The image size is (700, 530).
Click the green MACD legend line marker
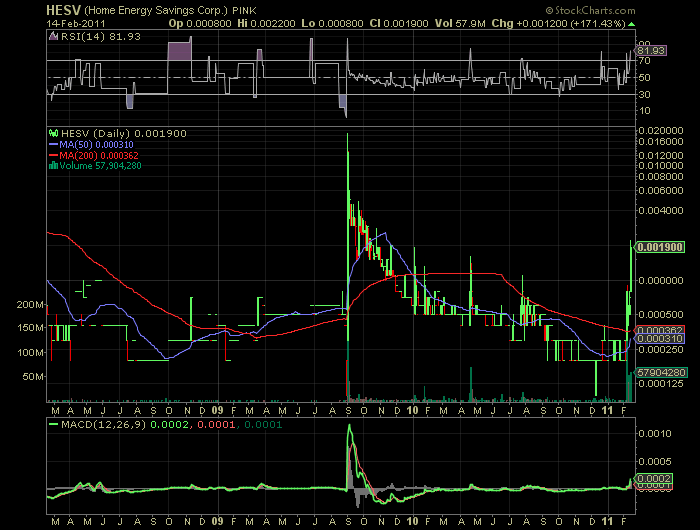pyautogui.click(x=54, y=425)
